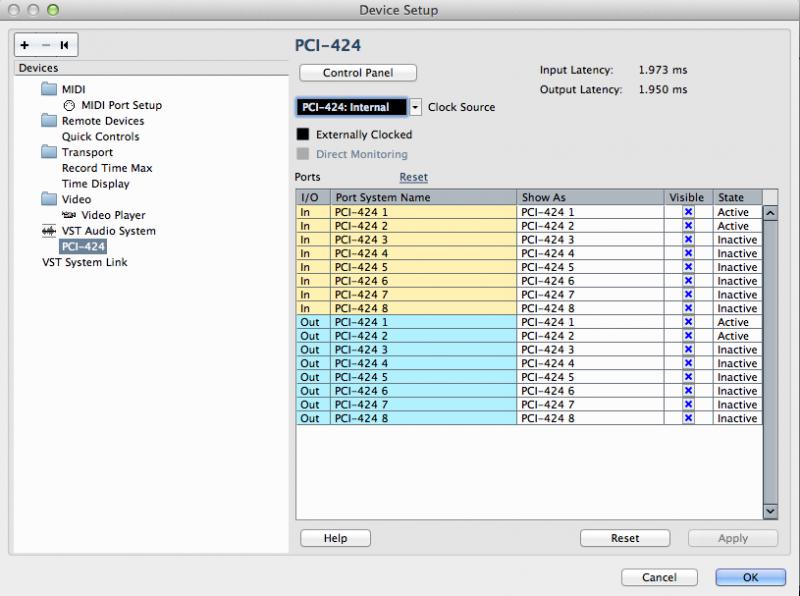
Task: Click Show As cell for In PCI-424 2
Action: tap(590, 226)
